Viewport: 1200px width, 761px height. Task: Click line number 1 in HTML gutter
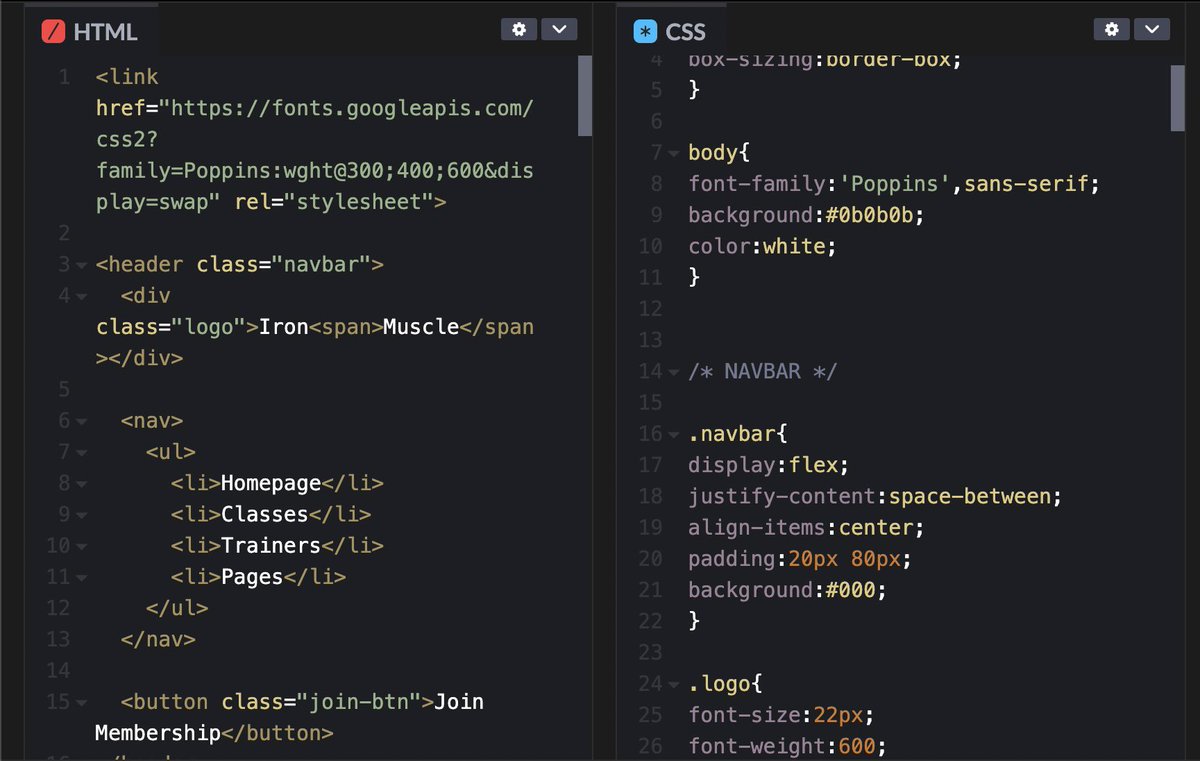(x=64, y=77)
